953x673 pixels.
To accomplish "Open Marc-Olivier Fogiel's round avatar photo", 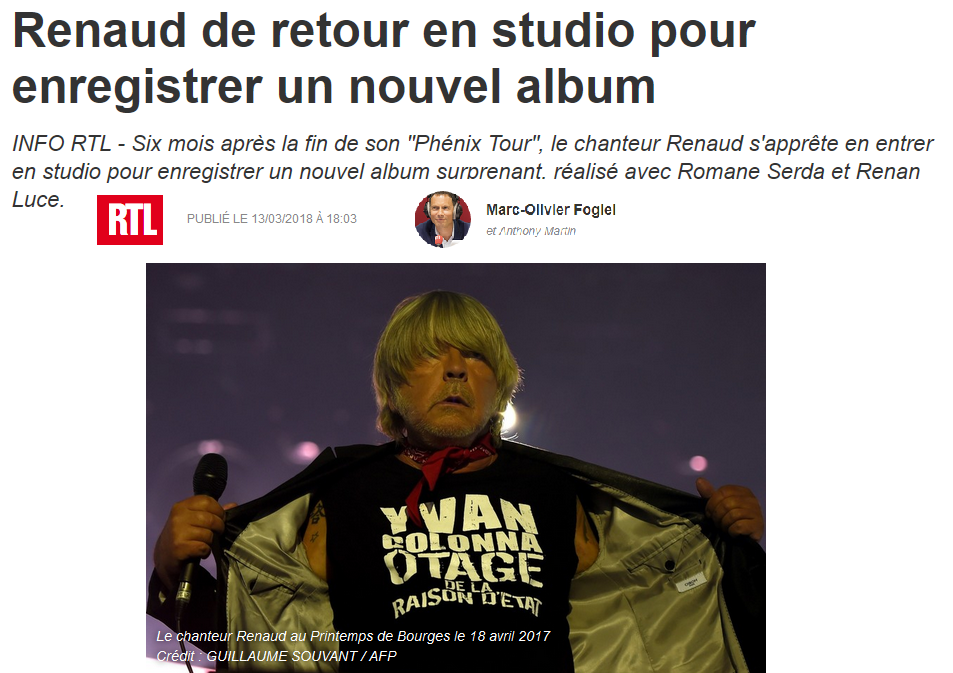I will [x=442, y=219].
